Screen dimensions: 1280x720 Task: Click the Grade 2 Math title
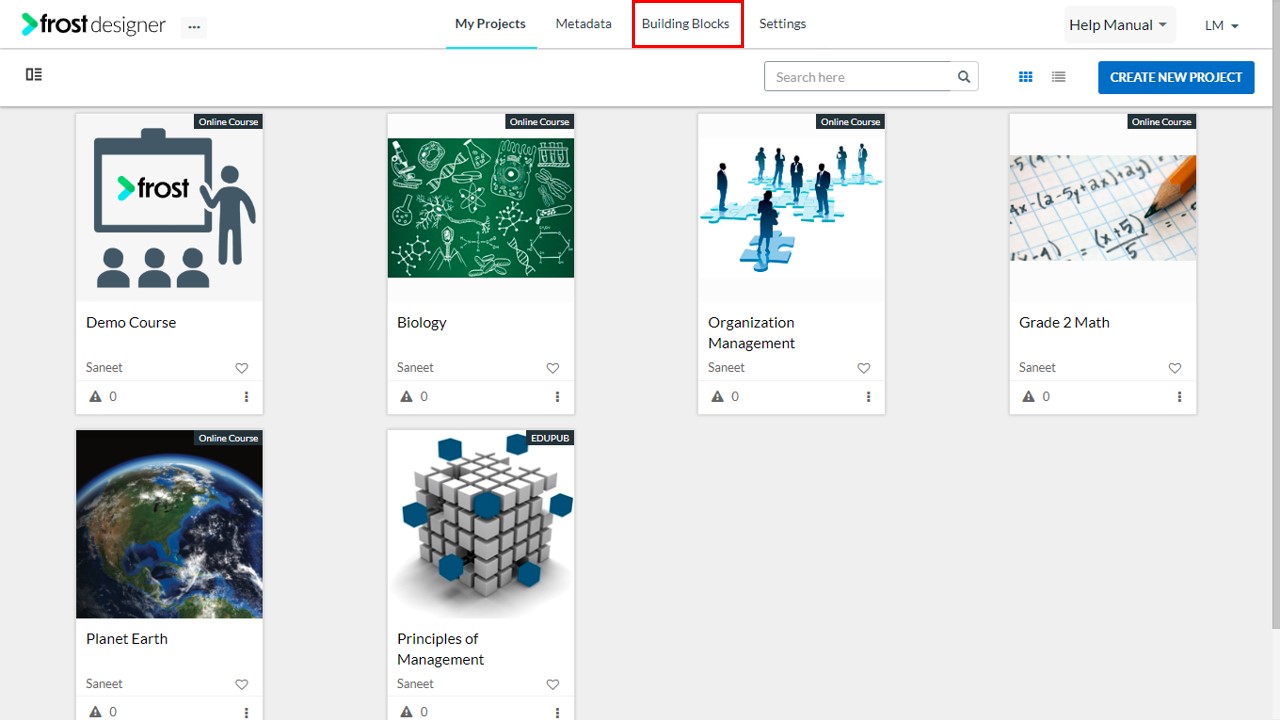click(1064, 322)
